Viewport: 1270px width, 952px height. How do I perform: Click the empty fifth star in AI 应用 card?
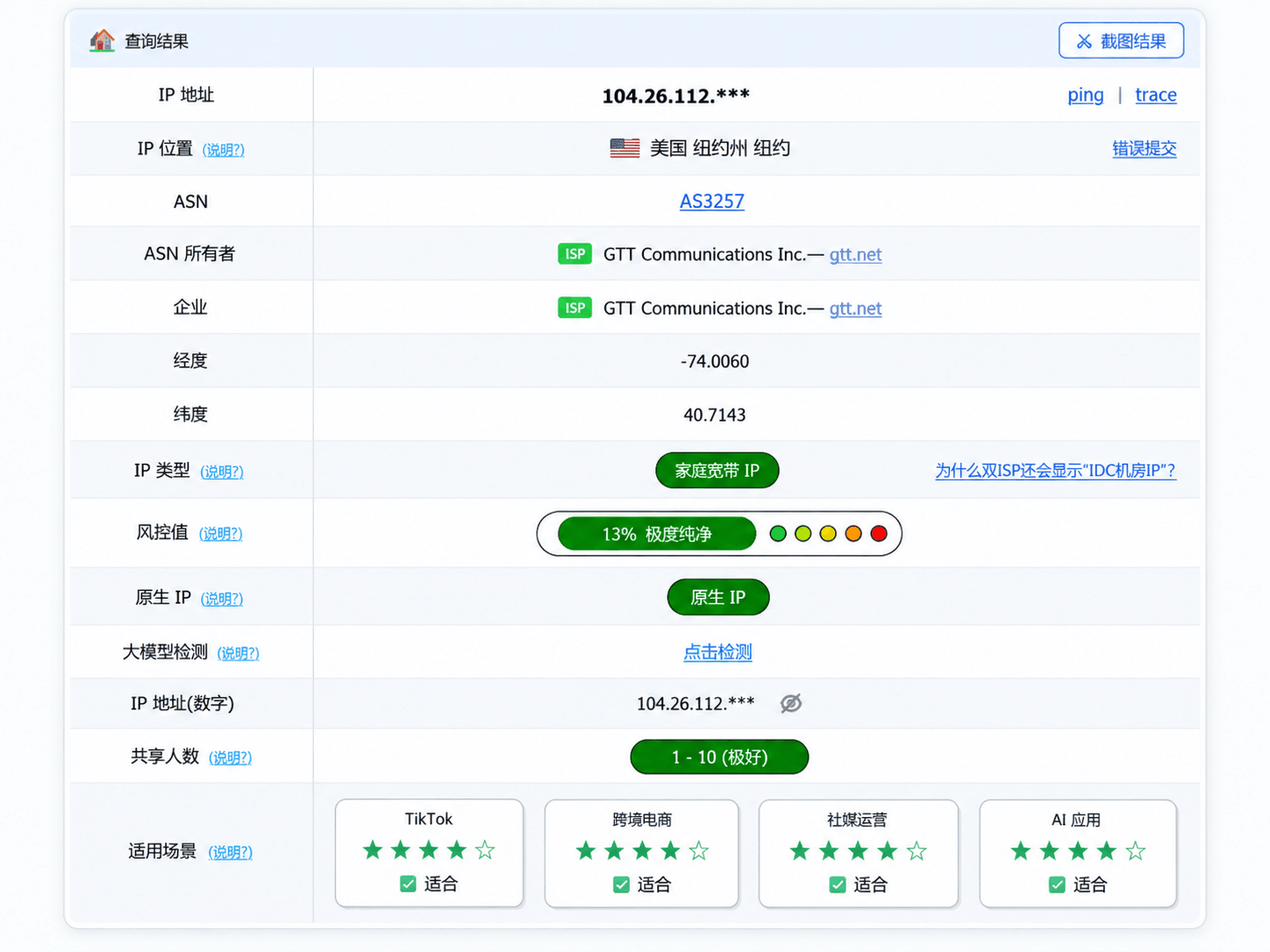point(1136,850)
